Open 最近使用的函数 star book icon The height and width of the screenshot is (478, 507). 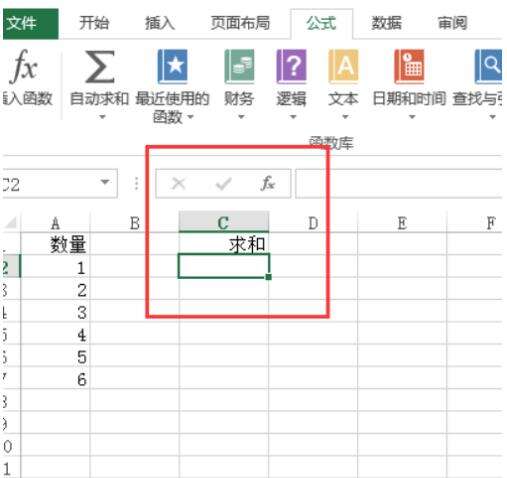[172, 67]
